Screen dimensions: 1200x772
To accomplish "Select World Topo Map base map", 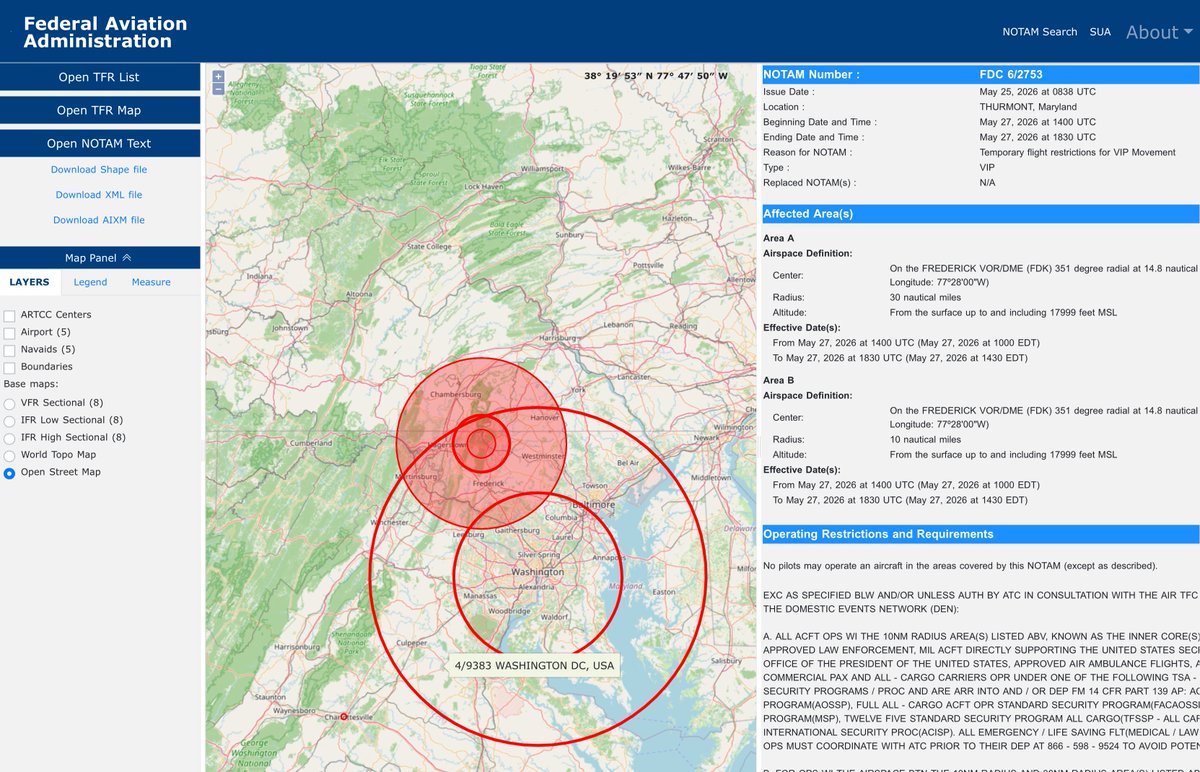I will coord(9,455).
